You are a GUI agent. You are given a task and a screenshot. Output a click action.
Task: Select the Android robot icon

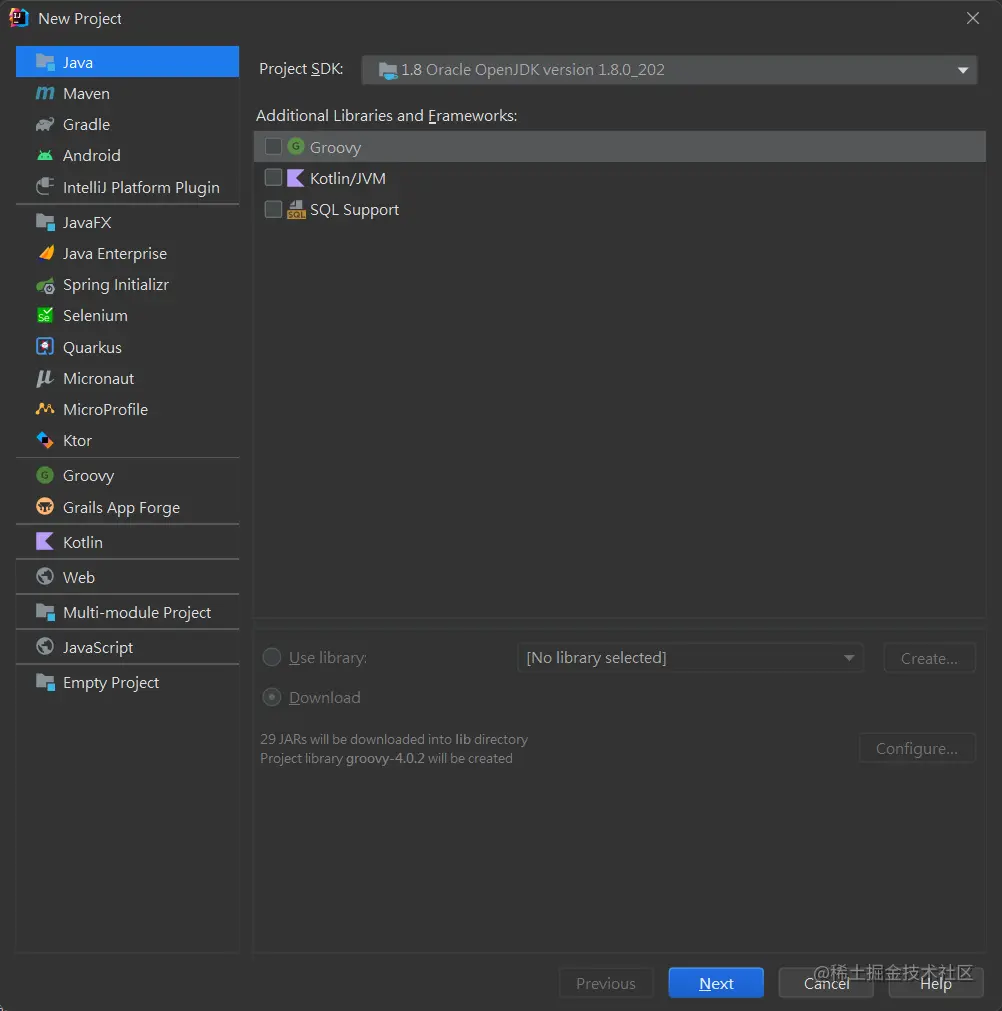[45, 155]
